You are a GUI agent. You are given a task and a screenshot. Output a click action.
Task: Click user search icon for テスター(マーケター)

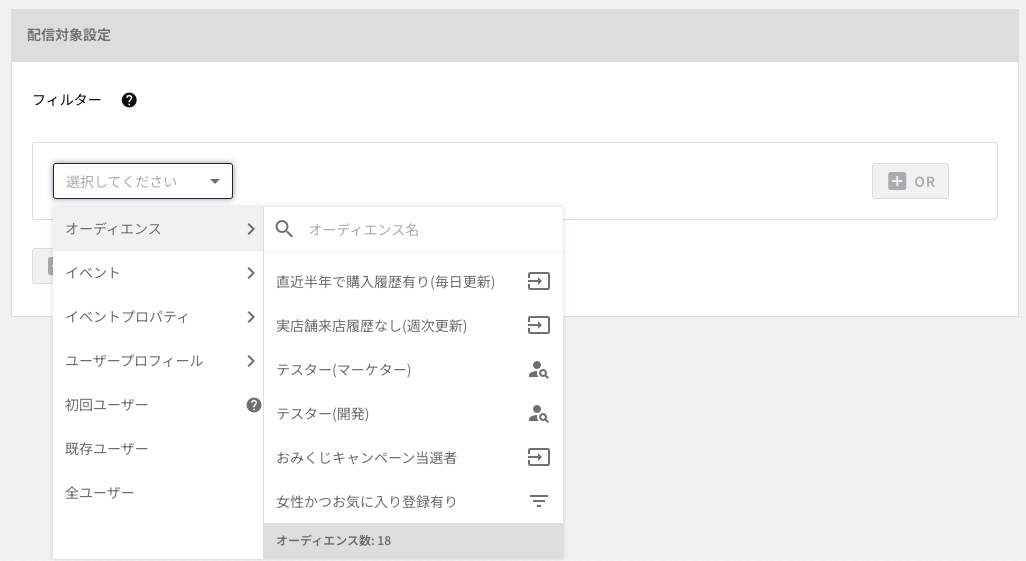click(539, 370)
